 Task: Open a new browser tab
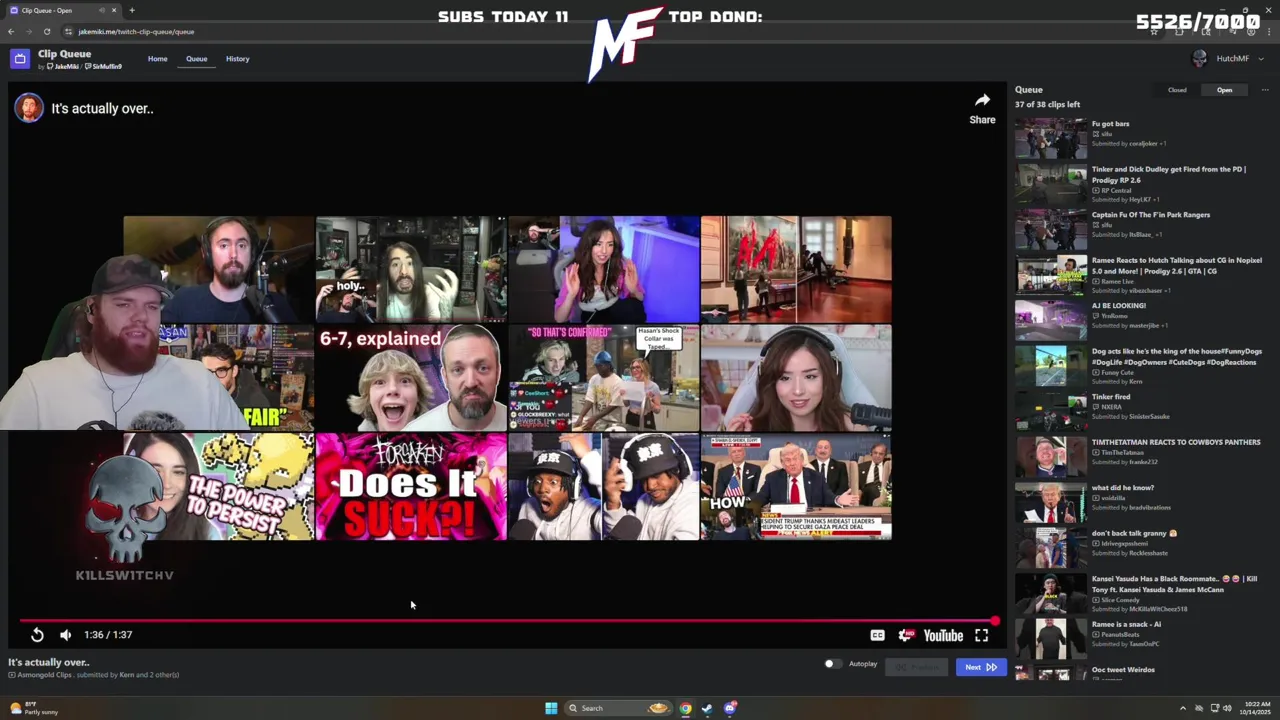(131, 10)
